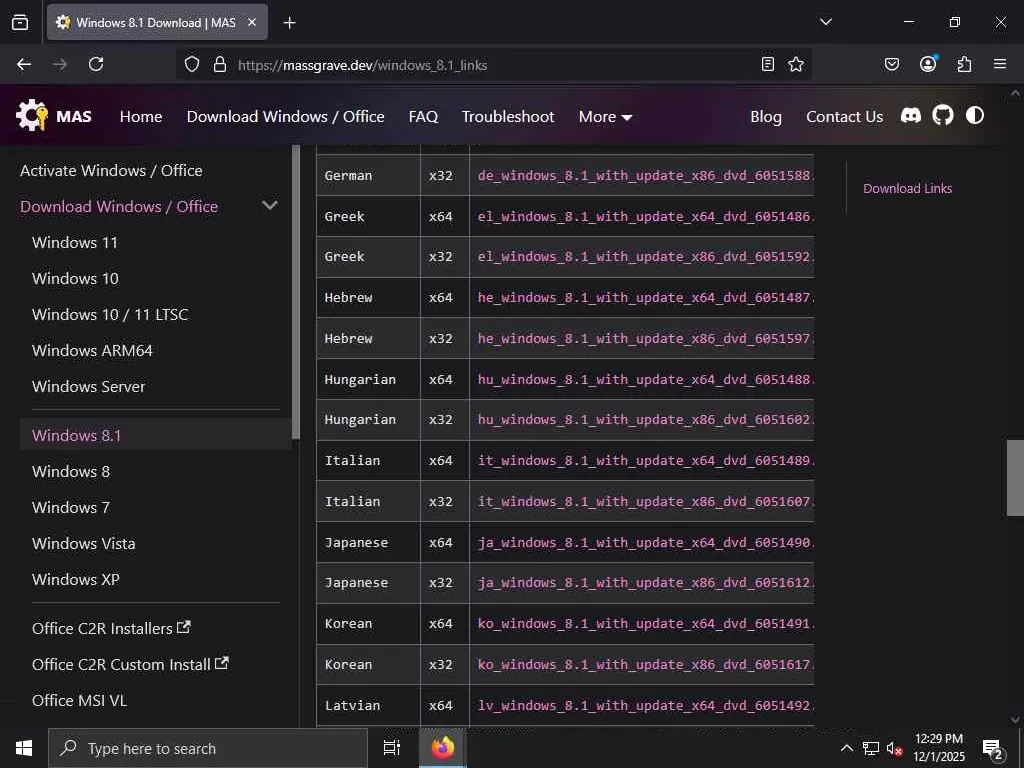Open Firefox recent browsing view icon
The width and height of the screenshot is (1024, 768).
tap(20, 22)
